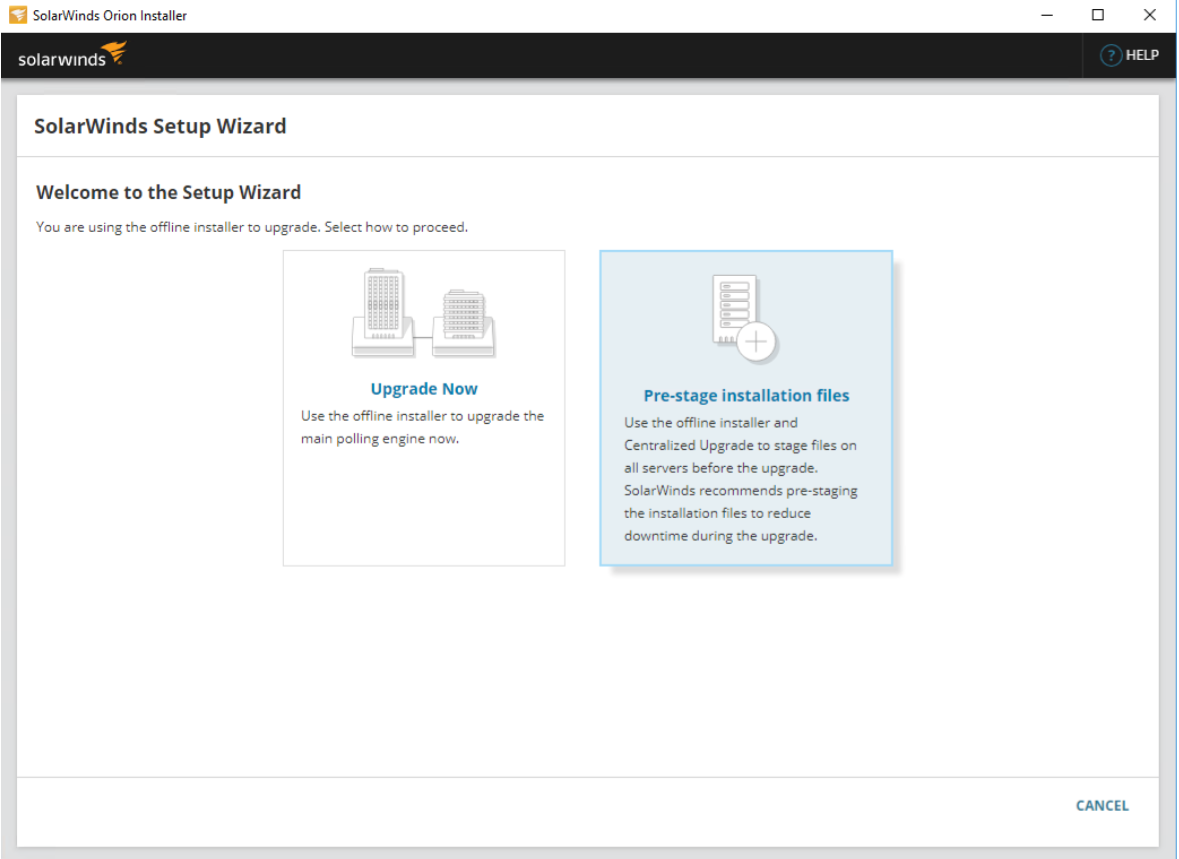The image size is (1179, 859).
Task: Click the SolarWinds Orion Installer title bar icon
Action: [x=18, y=15]
